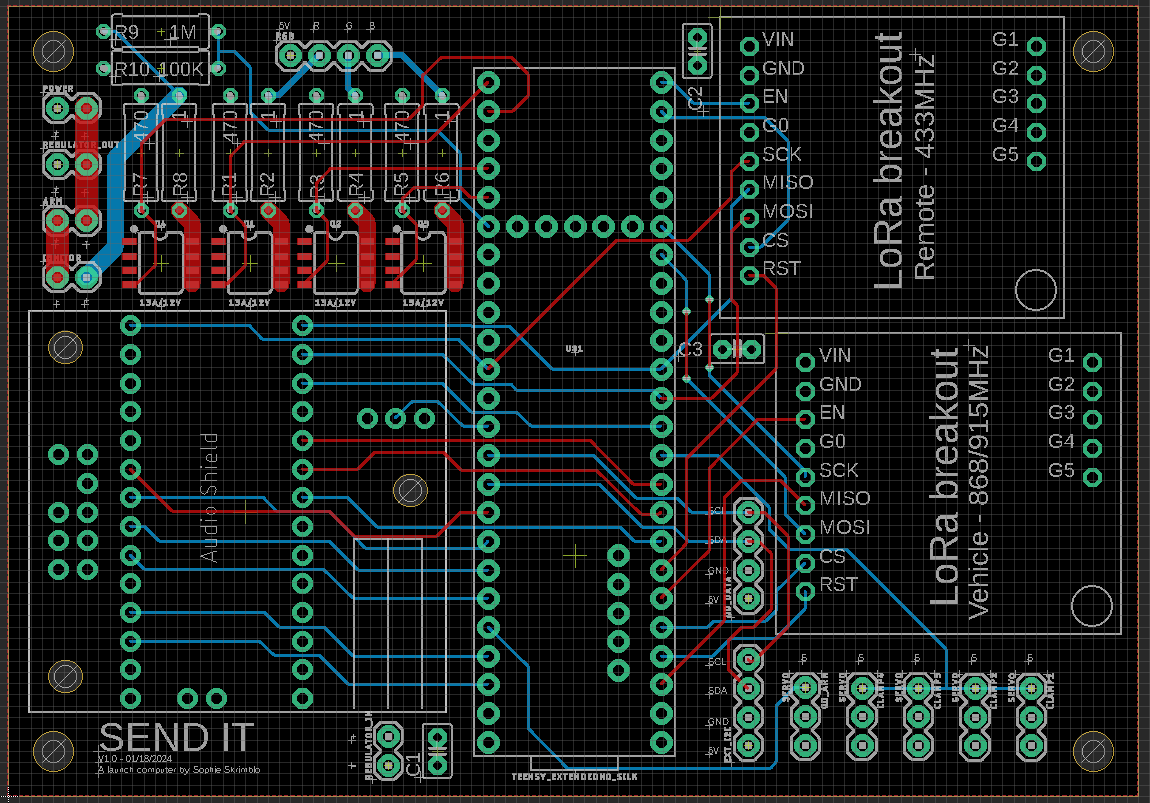Click CS pad on Vehicle LoRa breakout
This screenshot has height=803, width=1150.
805,562
